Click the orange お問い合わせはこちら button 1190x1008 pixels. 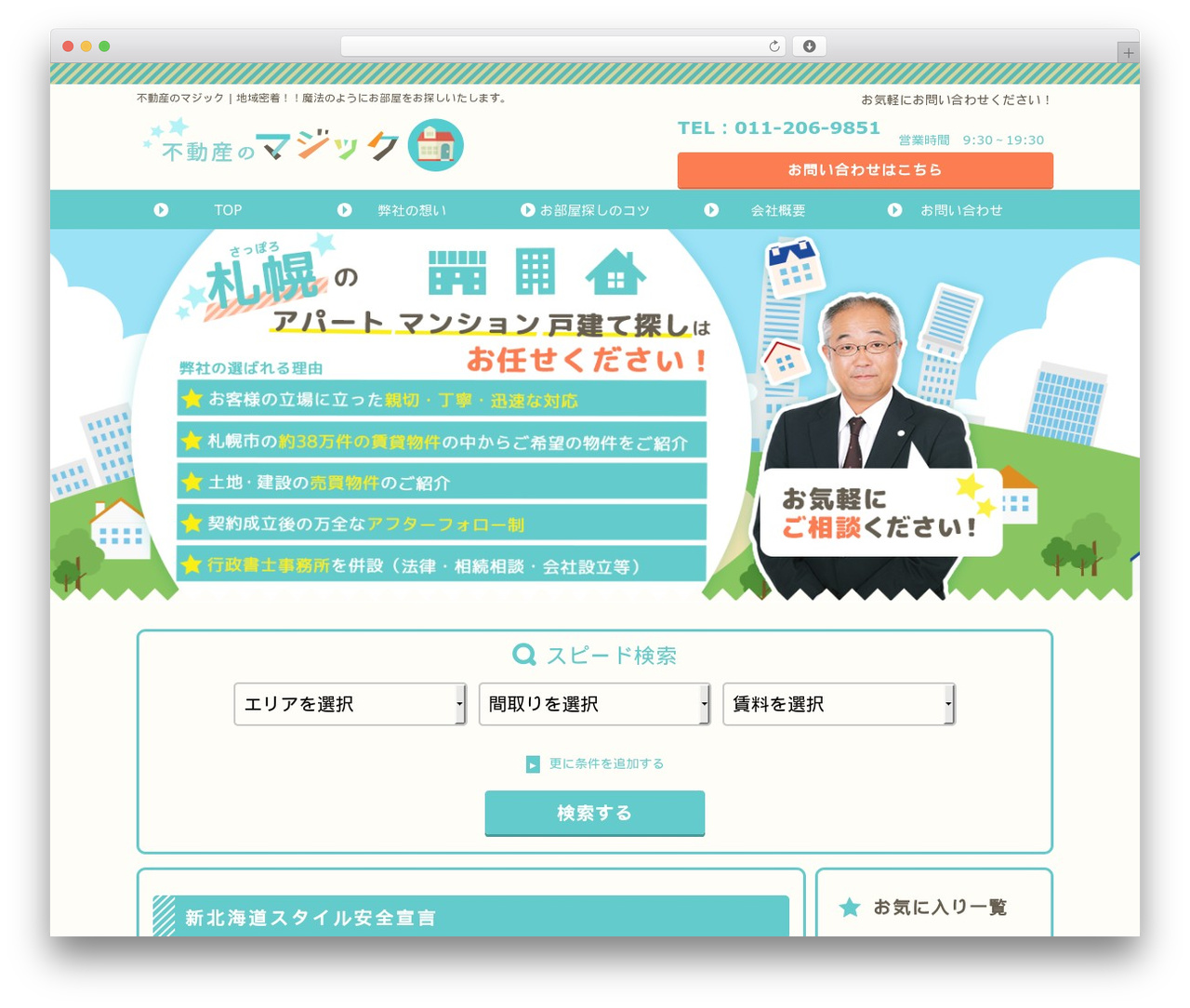866,170
